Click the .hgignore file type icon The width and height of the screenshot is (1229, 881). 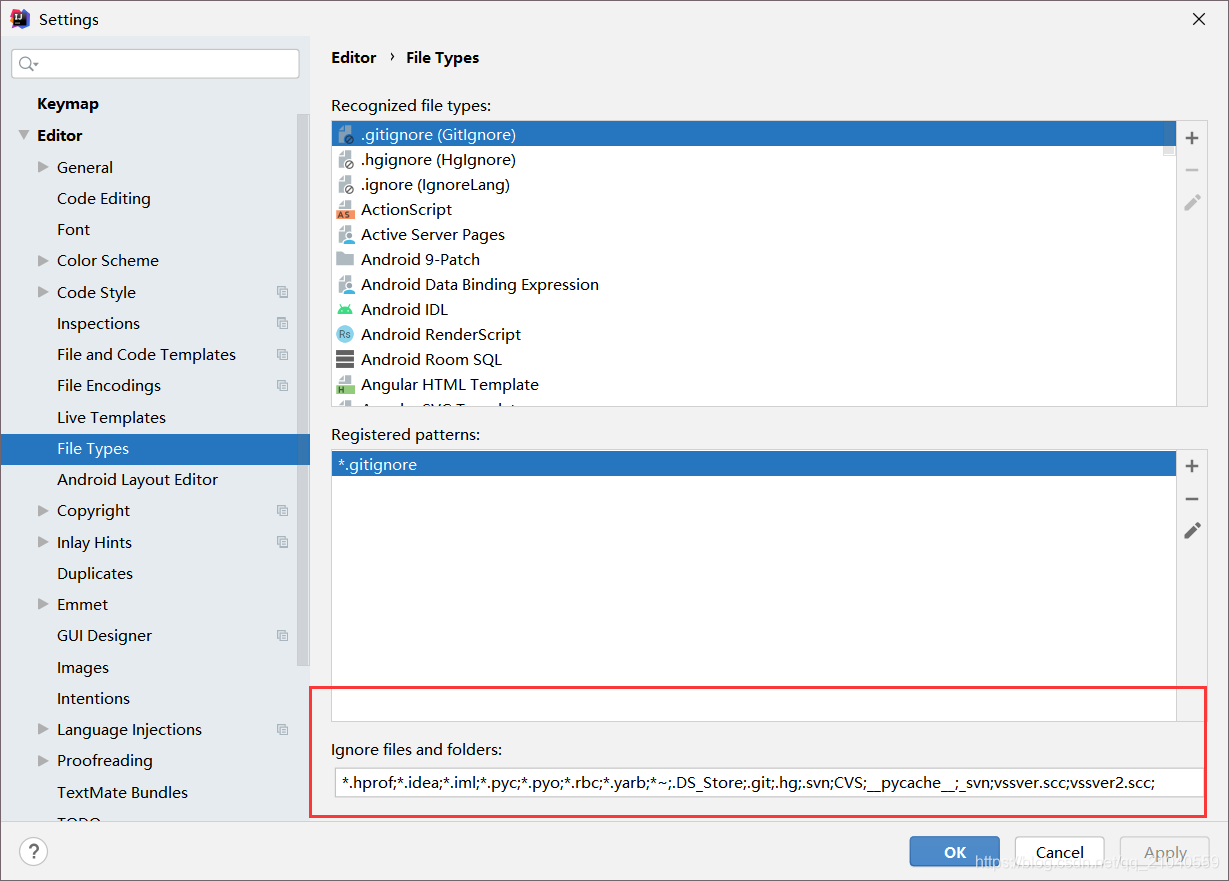(x=345, y=160)
